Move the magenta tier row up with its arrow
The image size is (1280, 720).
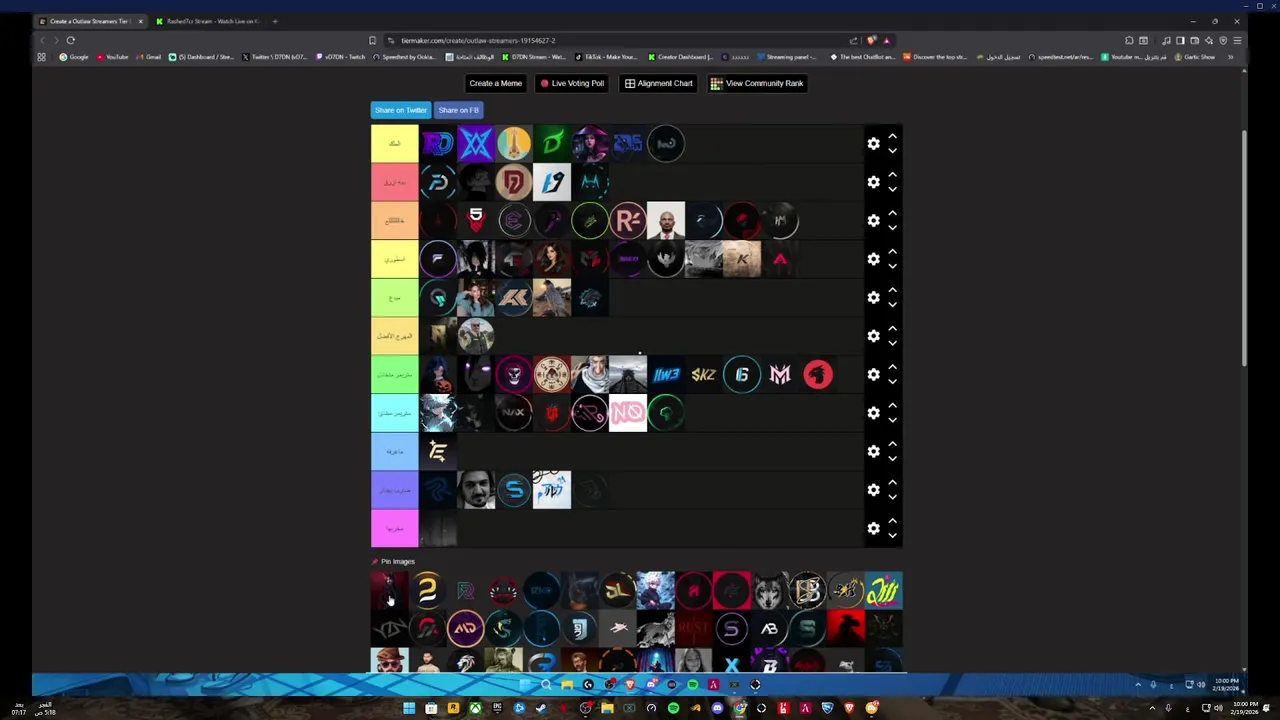pos(892,521)
